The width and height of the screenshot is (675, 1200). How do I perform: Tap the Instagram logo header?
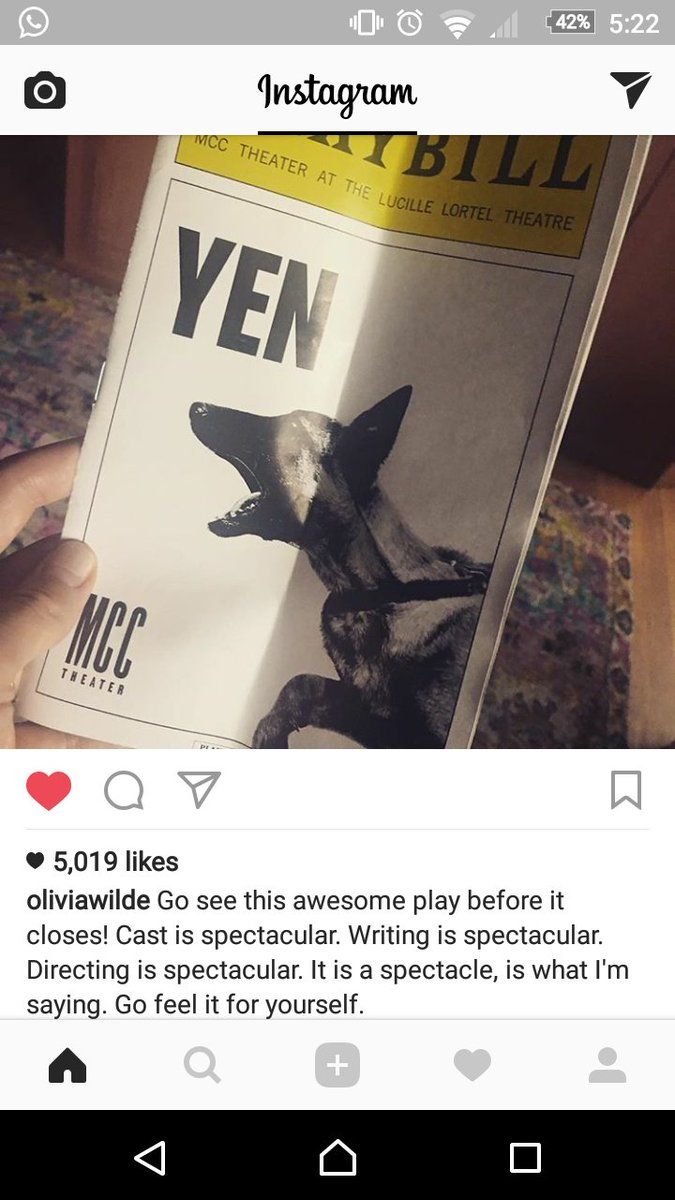coord(337,93)
